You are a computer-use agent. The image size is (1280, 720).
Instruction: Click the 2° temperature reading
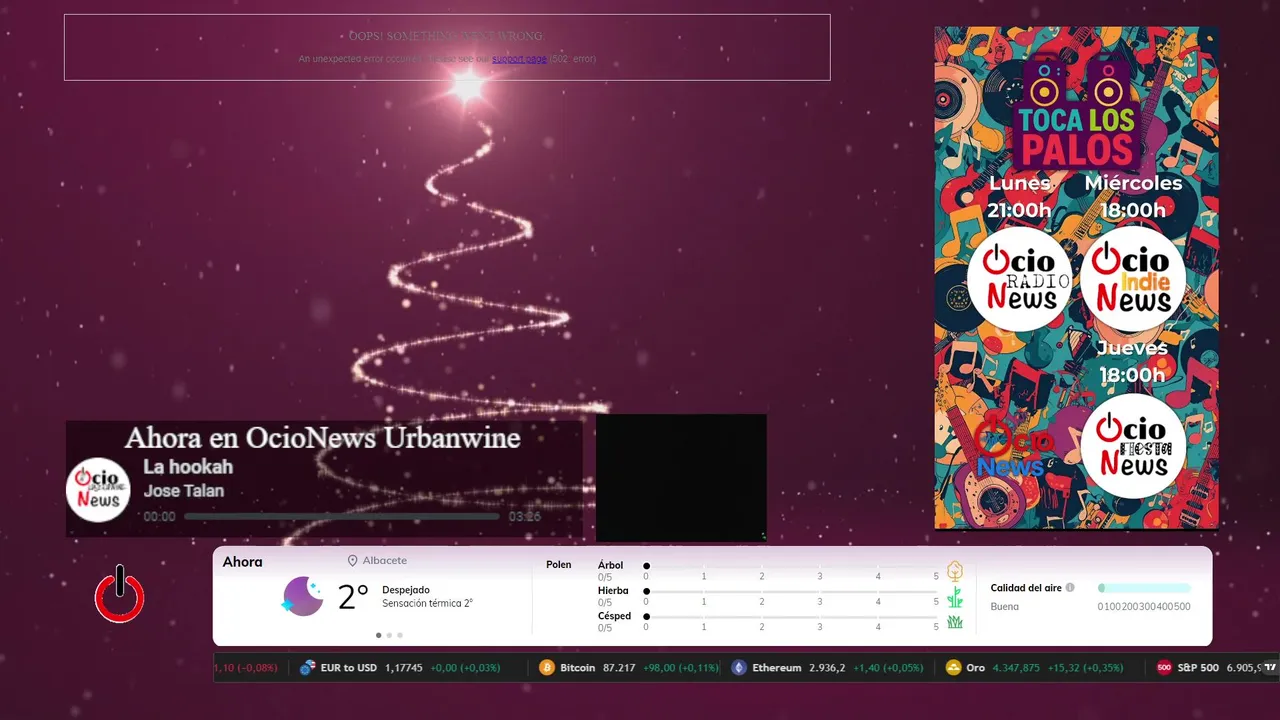point(353,597)
